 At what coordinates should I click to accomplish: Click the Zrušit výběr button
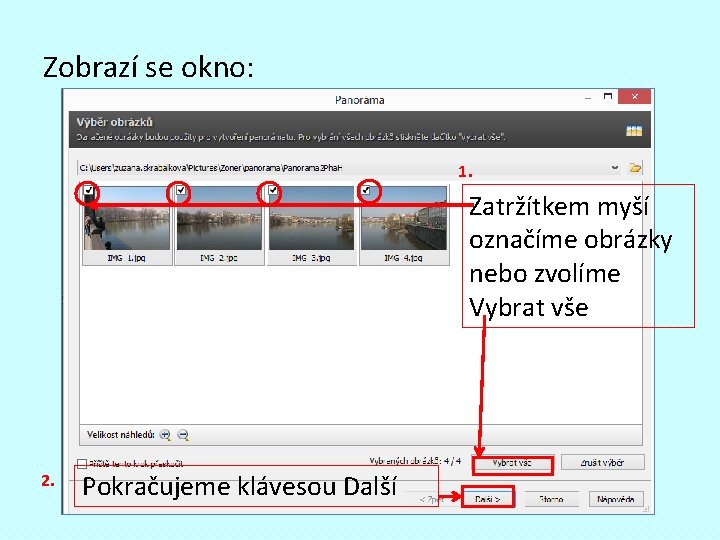[602, 462]
